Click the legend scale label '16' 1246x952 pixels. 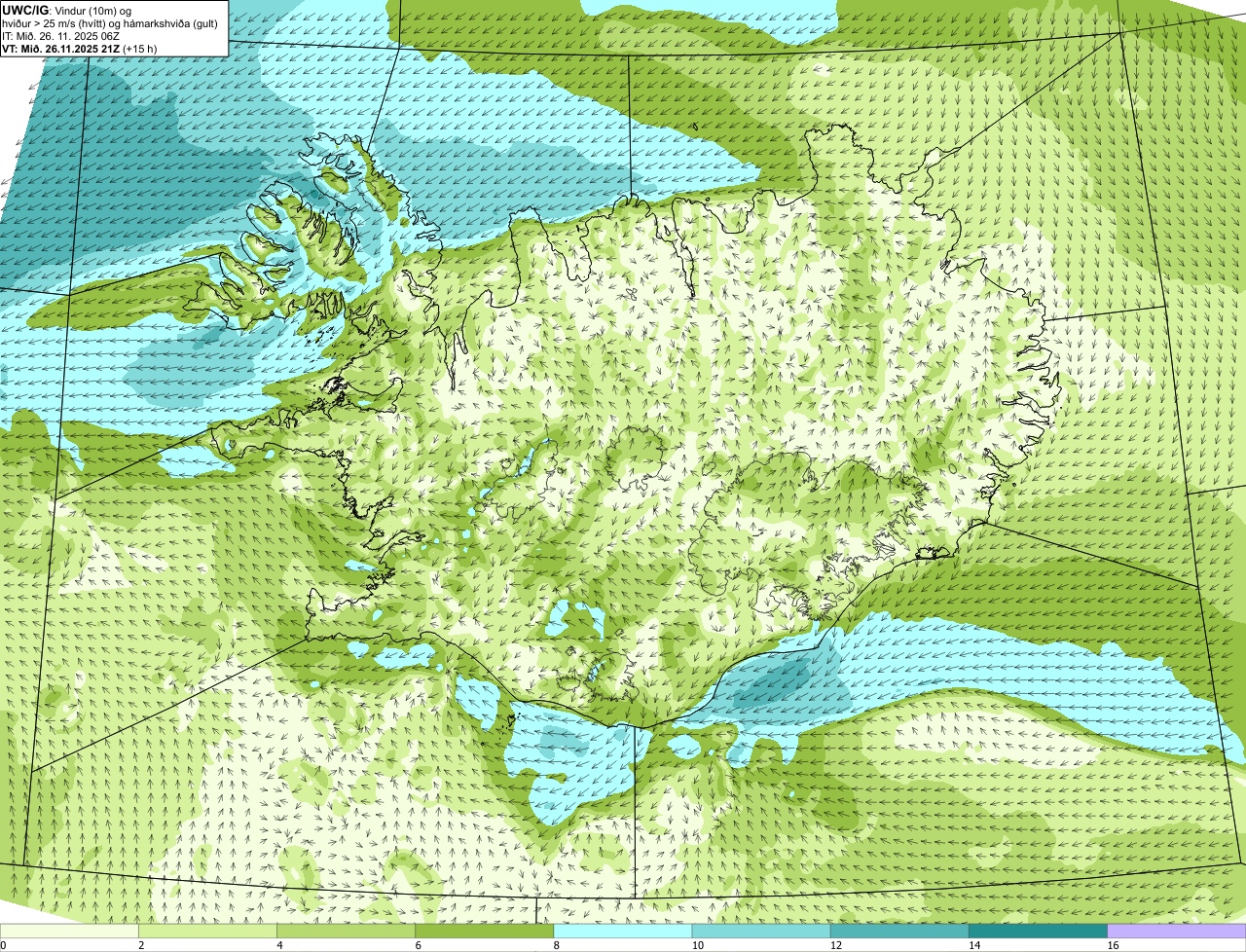(x=1113, y=945)
